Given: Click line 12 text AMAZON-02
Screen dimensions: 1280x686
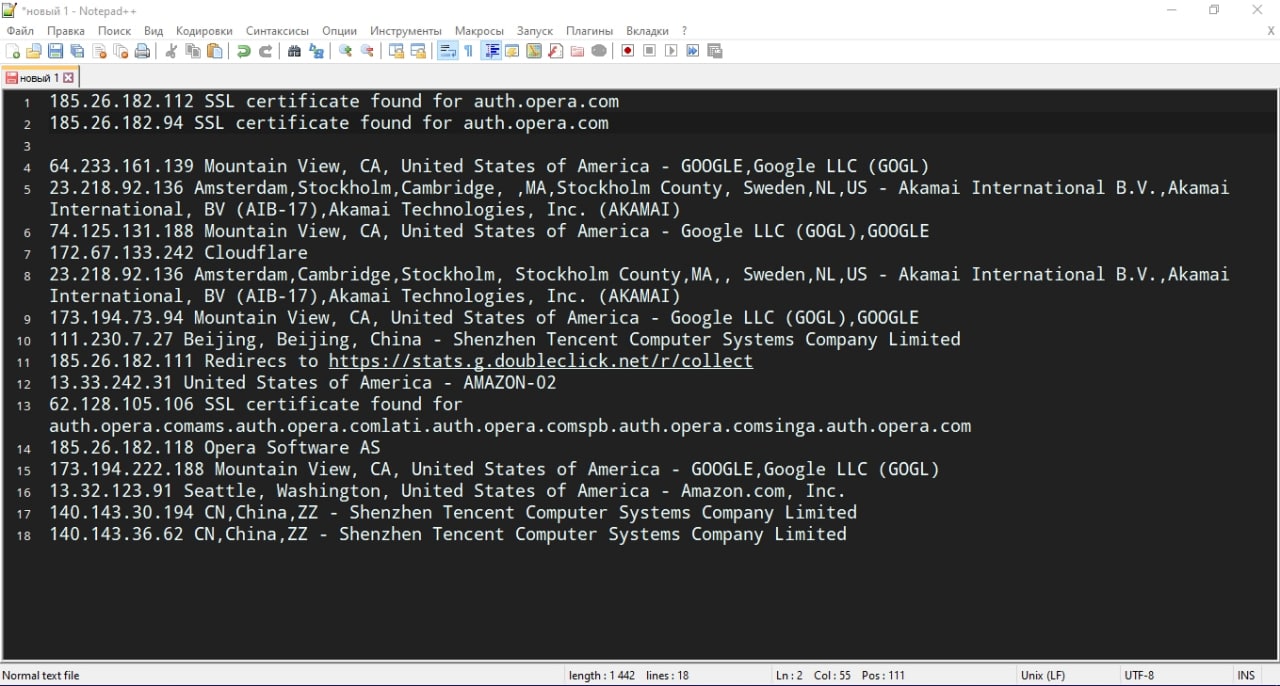Looking at the screenshot, I should coord(510,382).
